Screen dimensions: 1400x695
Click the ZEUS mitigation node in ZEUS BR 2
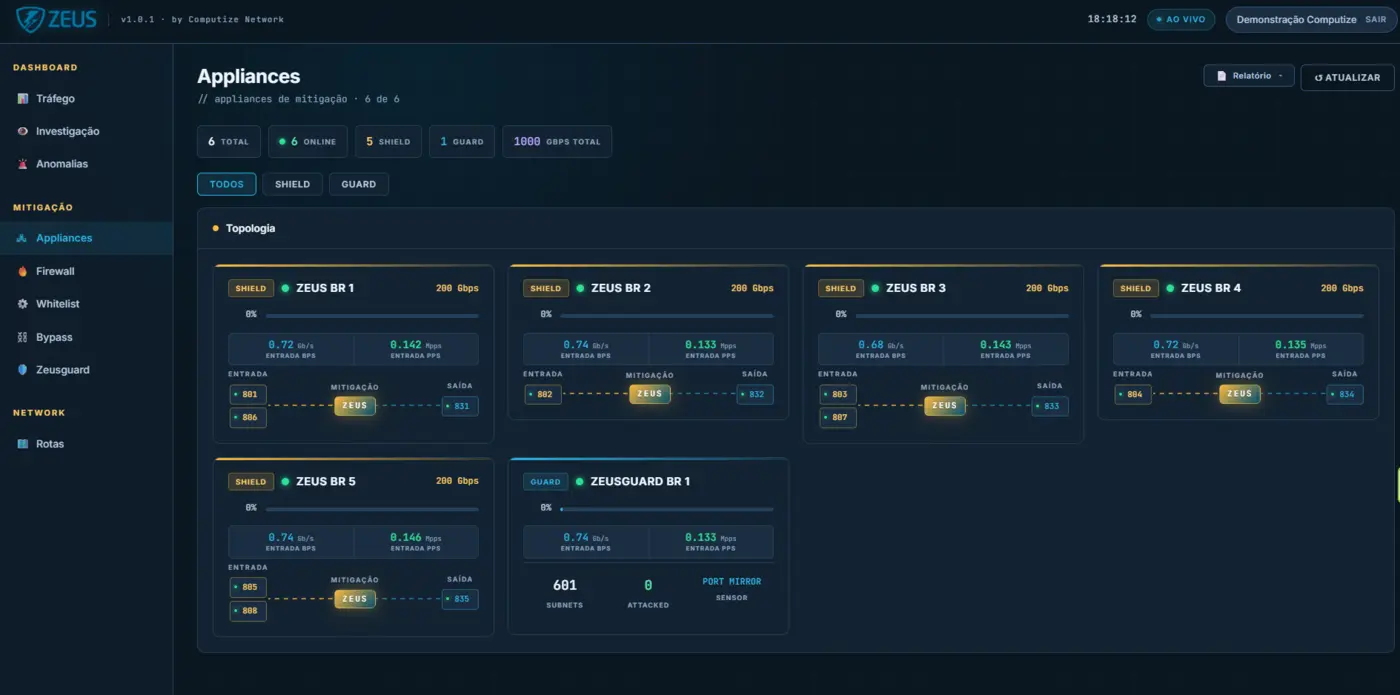tap(650, 394)
